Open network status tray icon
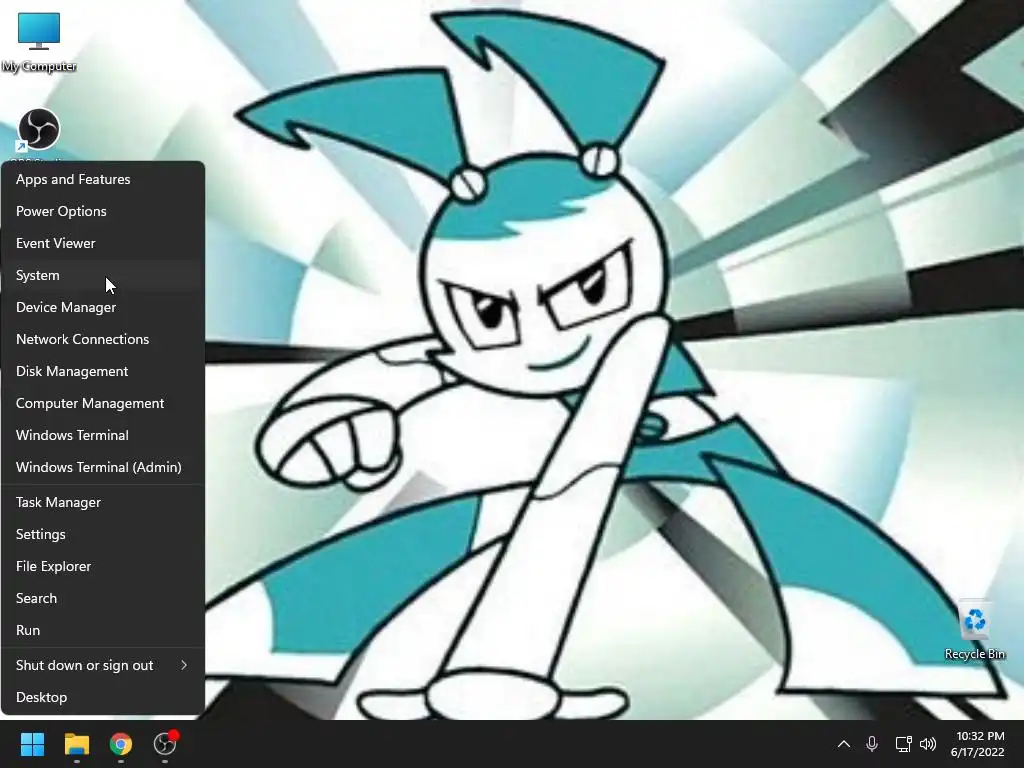This screenshot has height=768, width=1024. point(903,744)
